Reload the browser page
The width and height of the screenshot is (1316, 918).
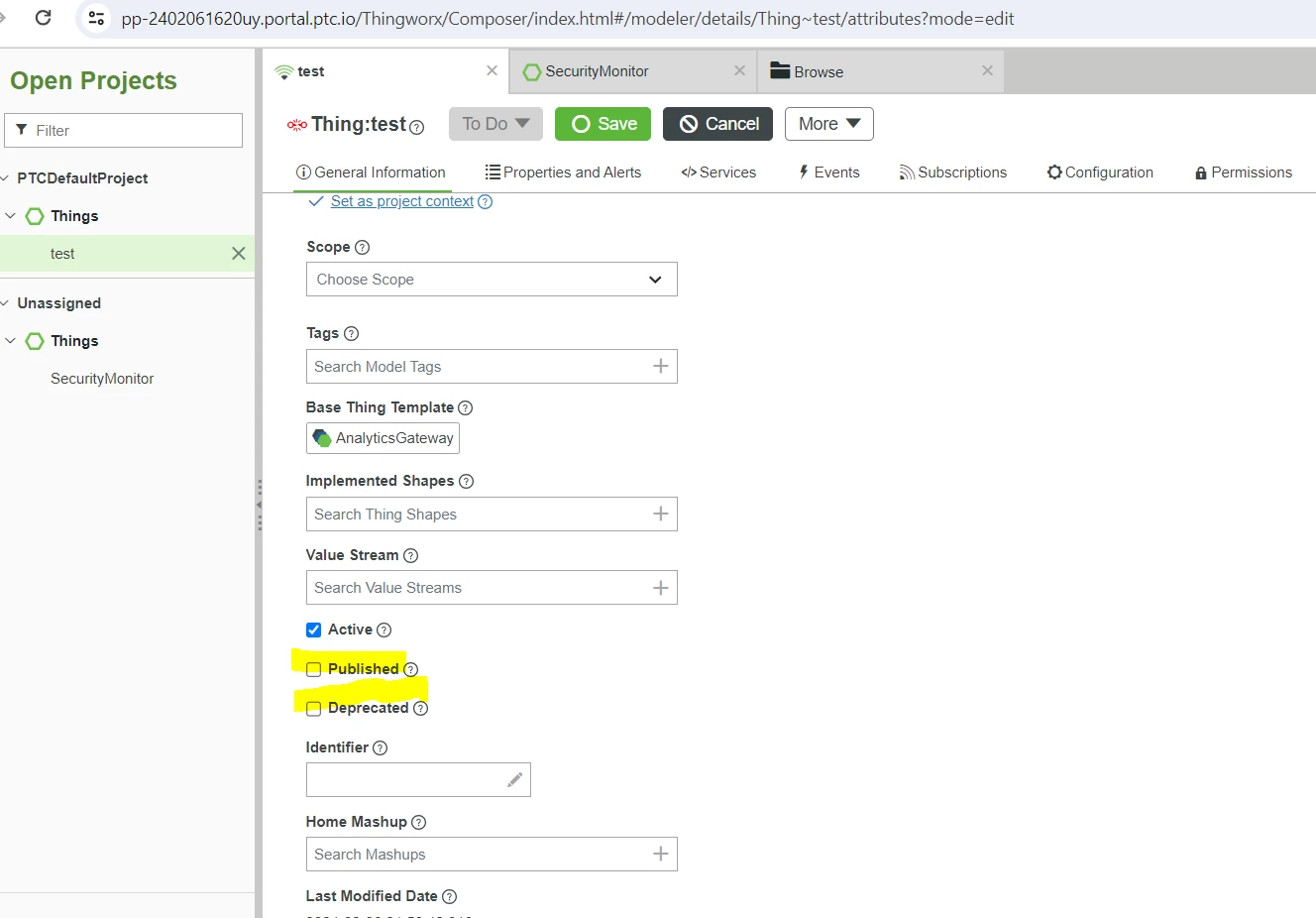coord(43,18)
